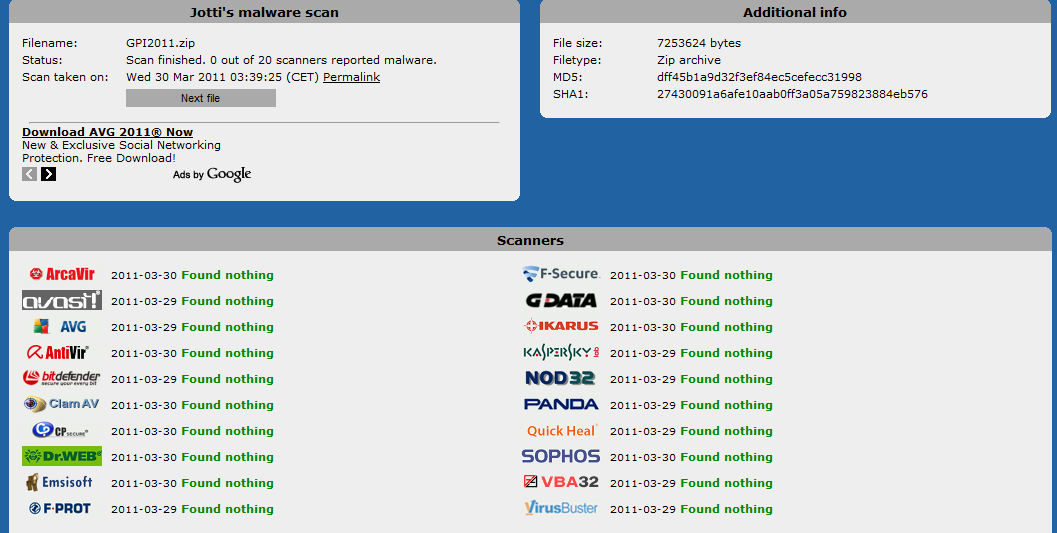
Task: Click the Dr.WEB scanner logo
Action: point(62,456)
